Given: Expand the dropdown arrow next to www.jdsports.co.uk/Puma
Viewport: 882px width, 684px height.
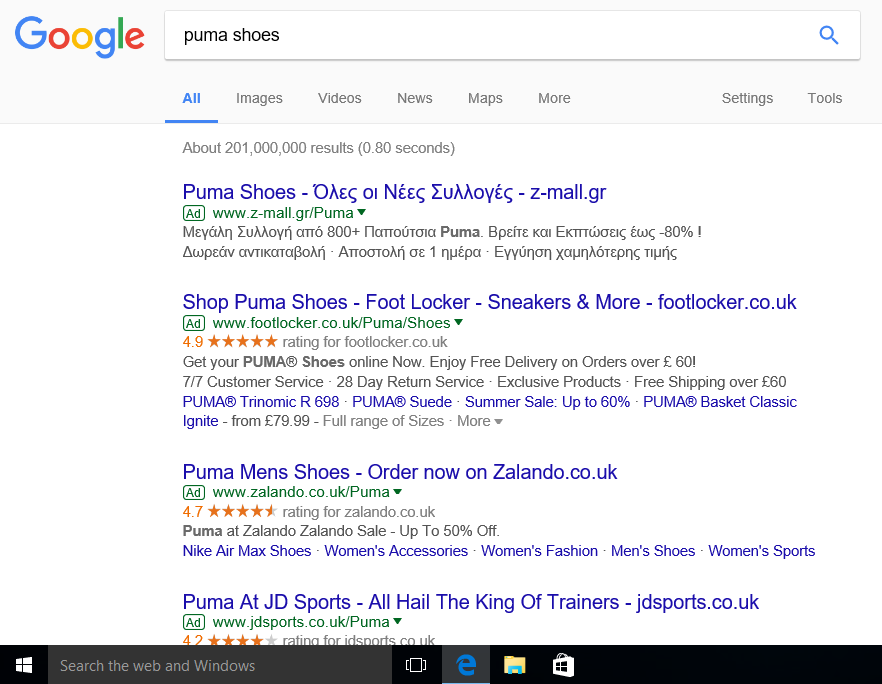Looking at the screenshot, I should [398, 621].
